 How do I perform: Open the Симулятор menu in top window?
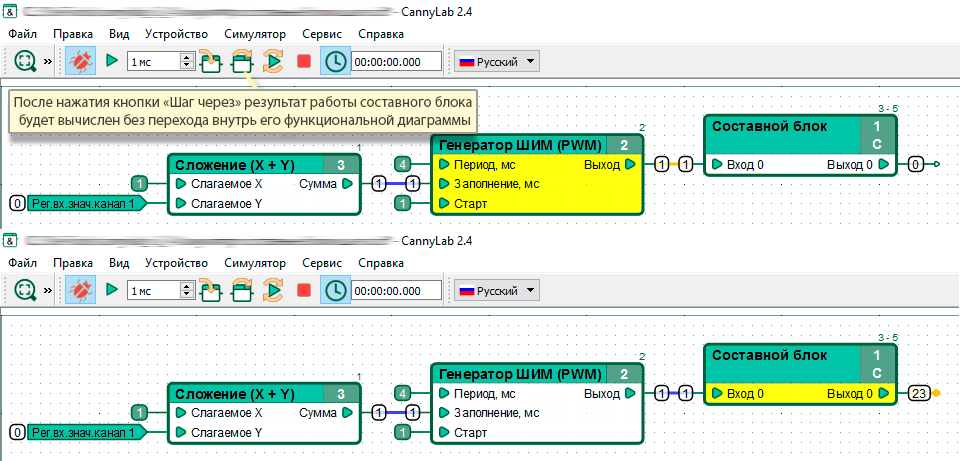tap(255, 34)
